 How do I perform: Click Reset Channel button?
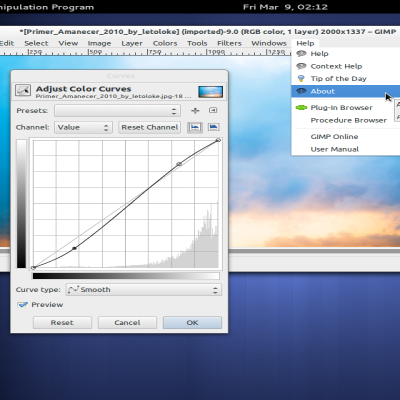[x=150, y=127]
